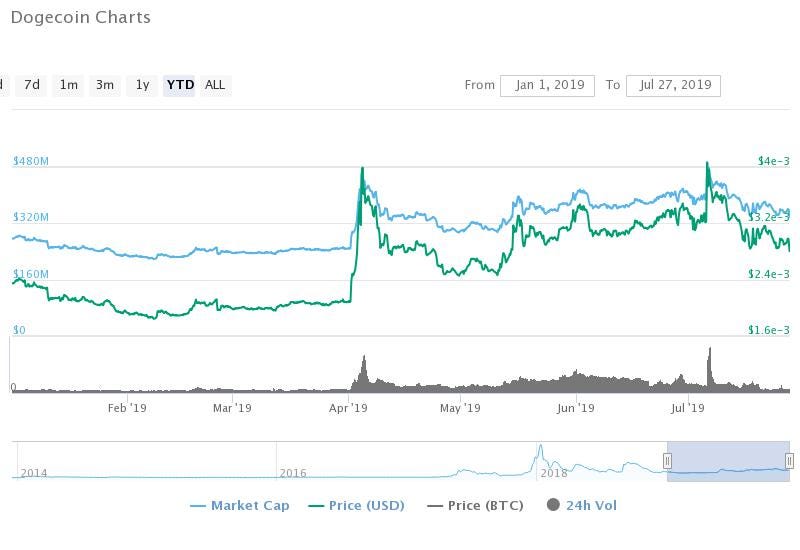
Task: Click the Feb '19 axis label
Action: point(127,408)
